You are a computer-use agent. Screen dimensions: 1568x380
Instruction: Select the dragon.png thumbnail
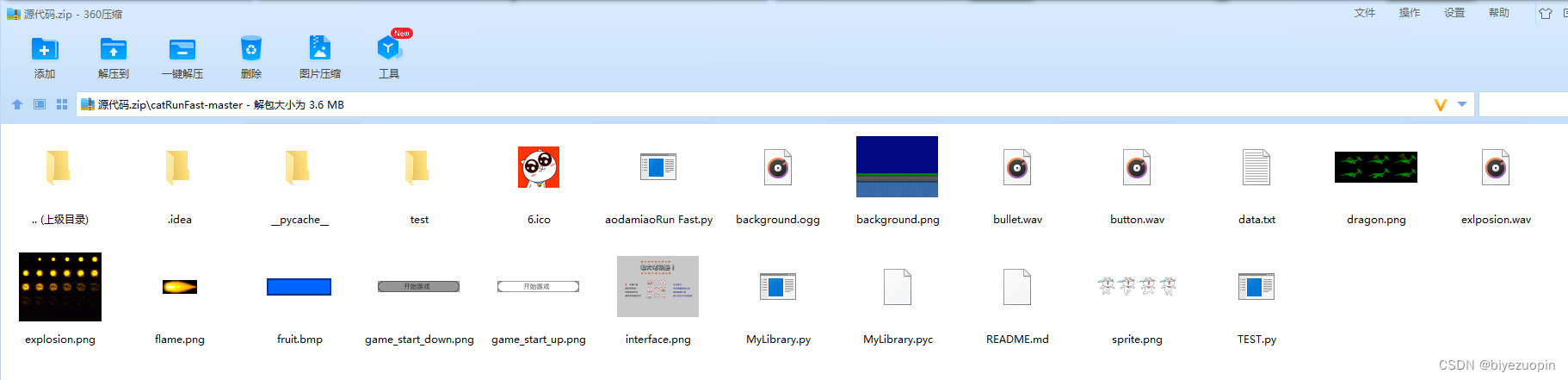[1376, 167]
